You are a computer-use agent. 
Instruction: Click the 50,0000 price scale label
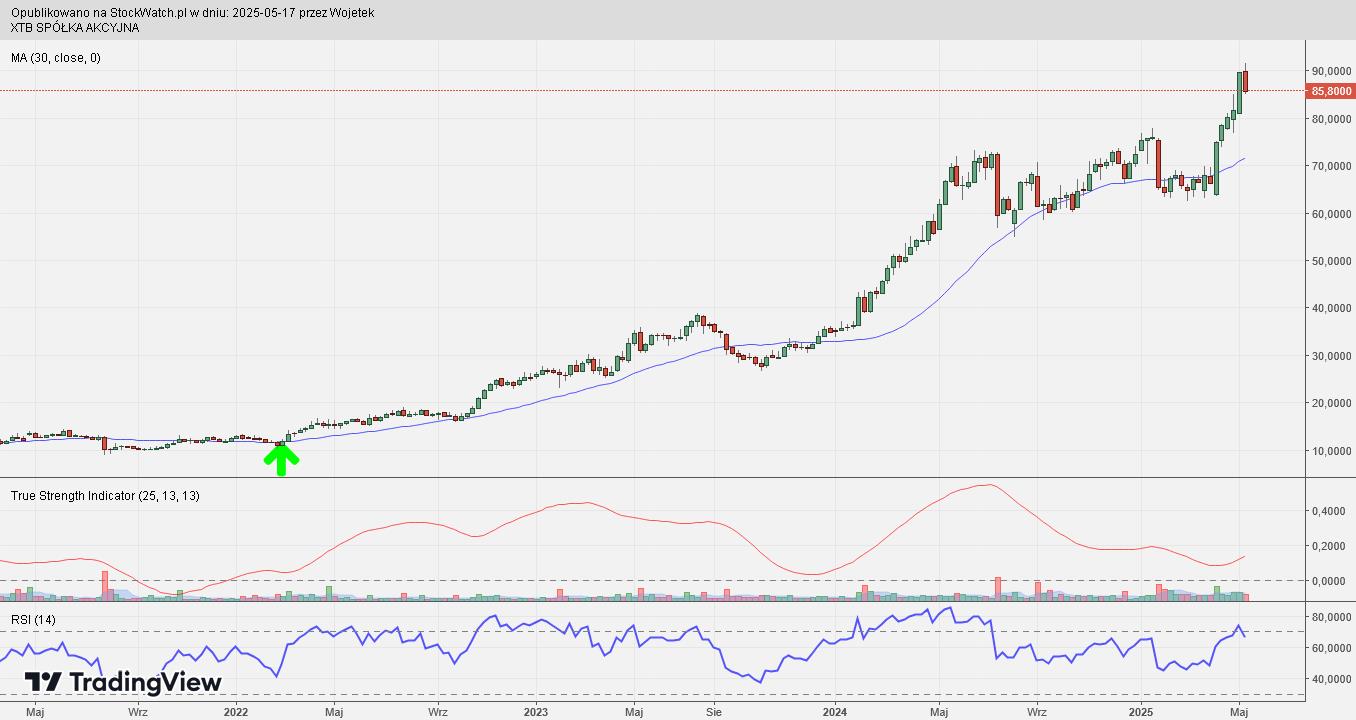coord(1332,261)
